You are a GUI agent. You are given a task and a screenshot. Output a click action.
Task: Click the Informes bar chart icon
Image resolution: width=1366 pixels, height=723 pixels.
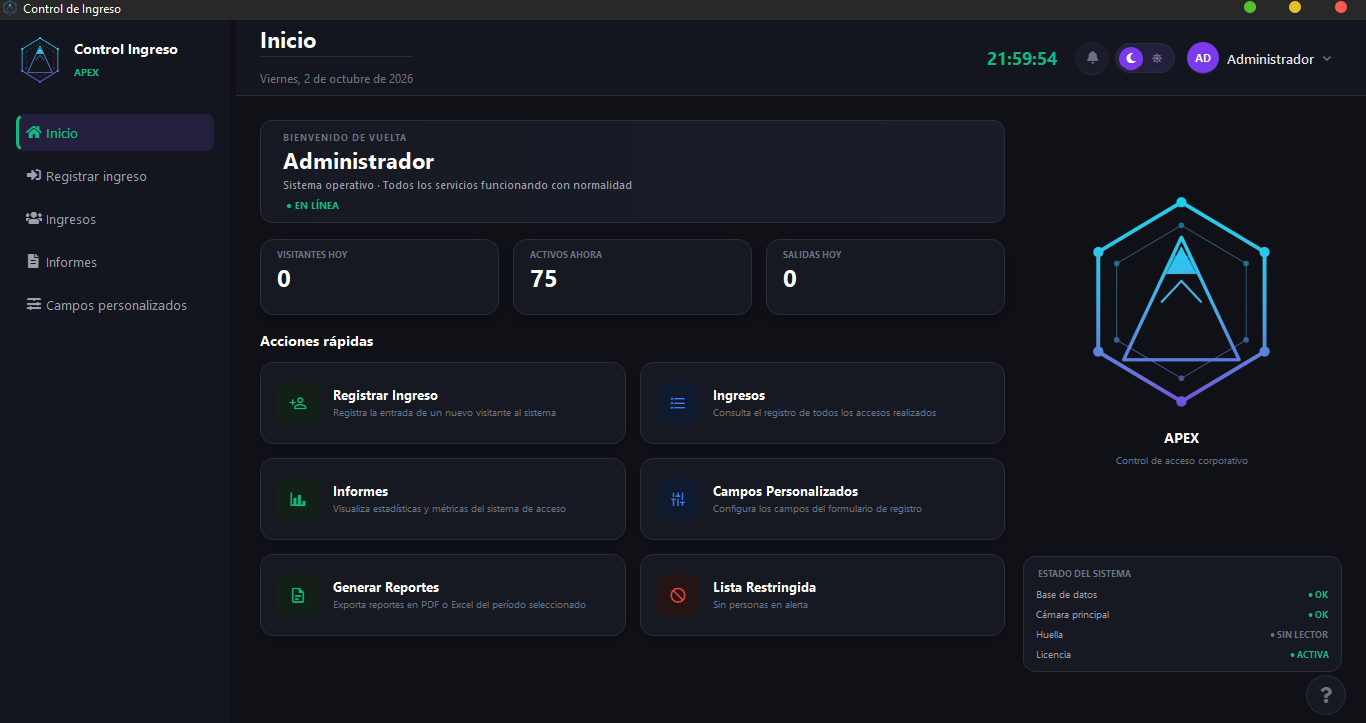[x=298, y=499]
